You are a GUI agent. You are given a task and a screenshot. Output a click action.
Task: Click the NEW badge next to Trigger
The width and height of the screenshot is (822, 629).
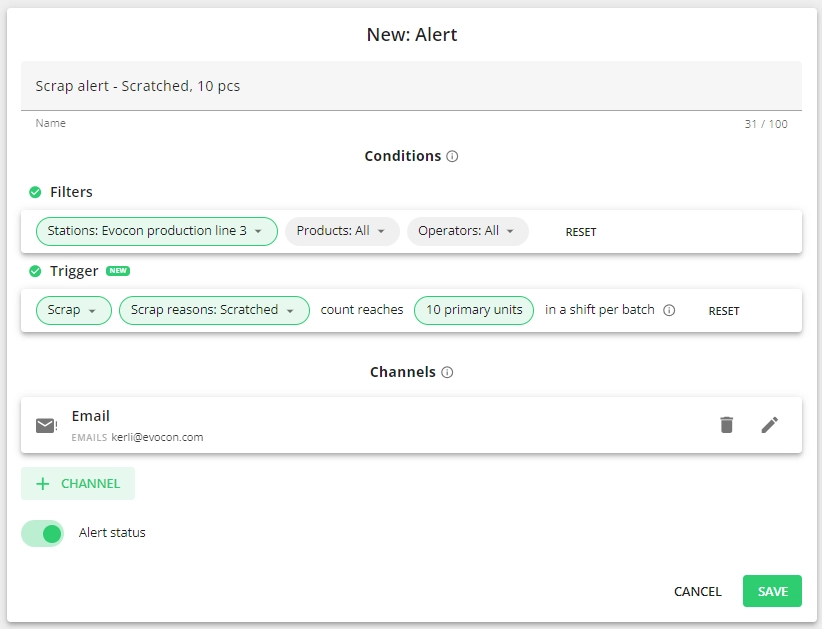pos(118,271)
